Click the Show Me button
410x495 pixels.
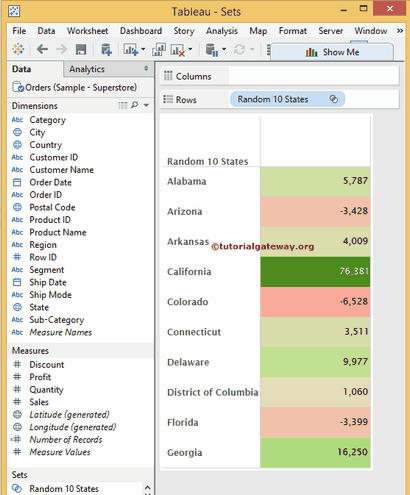(x=332, y=52)
